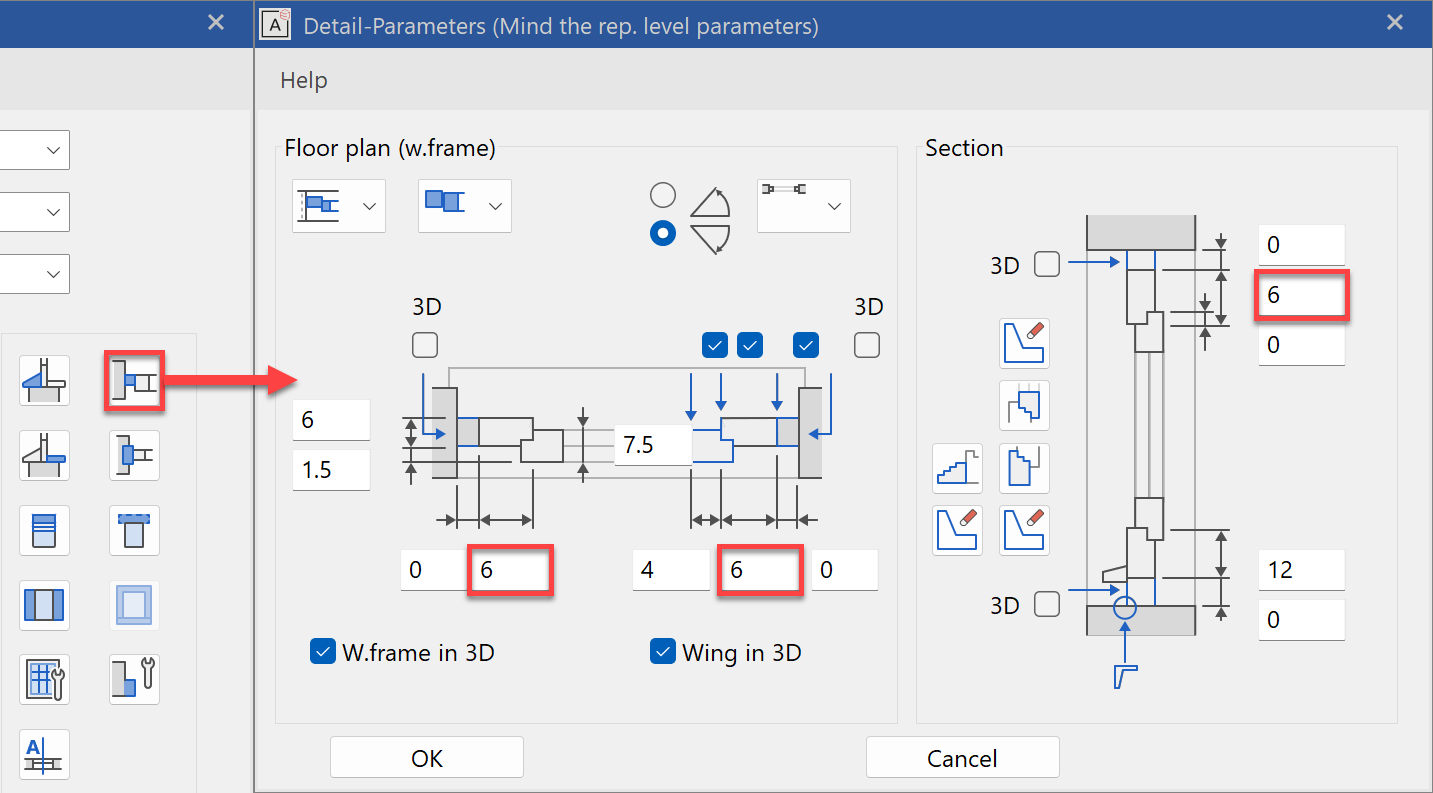This screenshot has width=1433, height=793.
Task: Click the blue sill profile symbol below Section diagram
Action: coord(1125,676)
